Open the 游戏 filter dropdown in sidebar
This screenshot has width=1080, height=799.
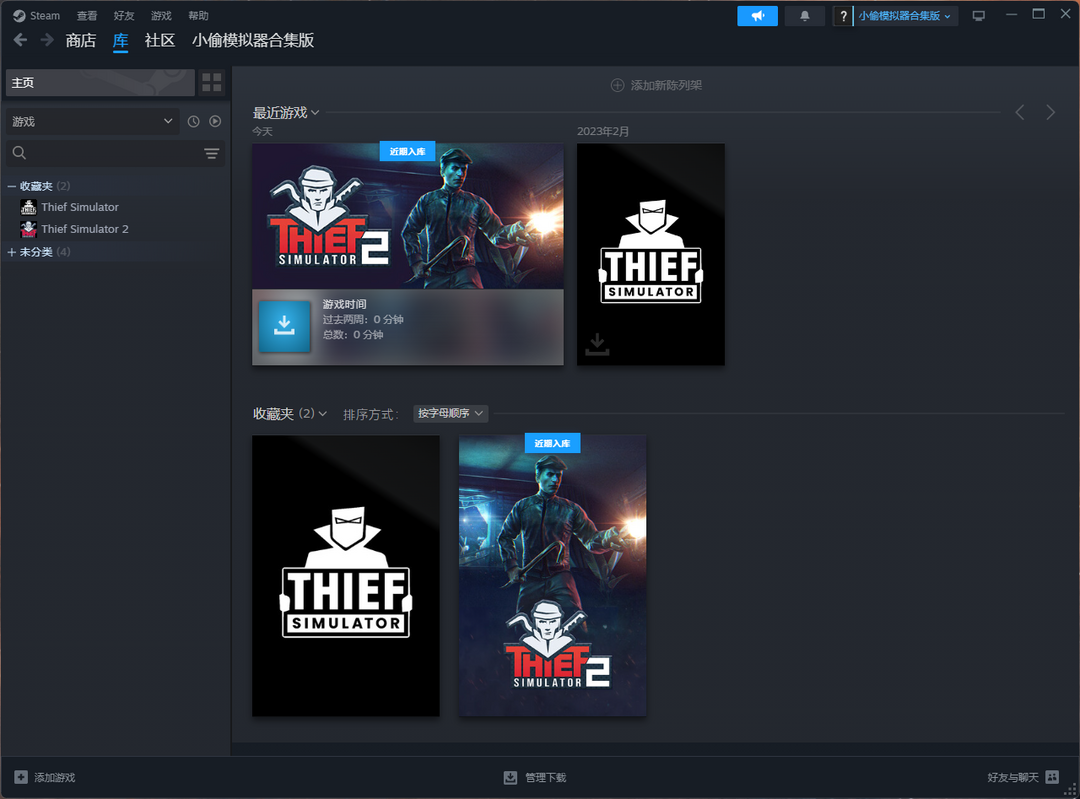pos(92,121)
